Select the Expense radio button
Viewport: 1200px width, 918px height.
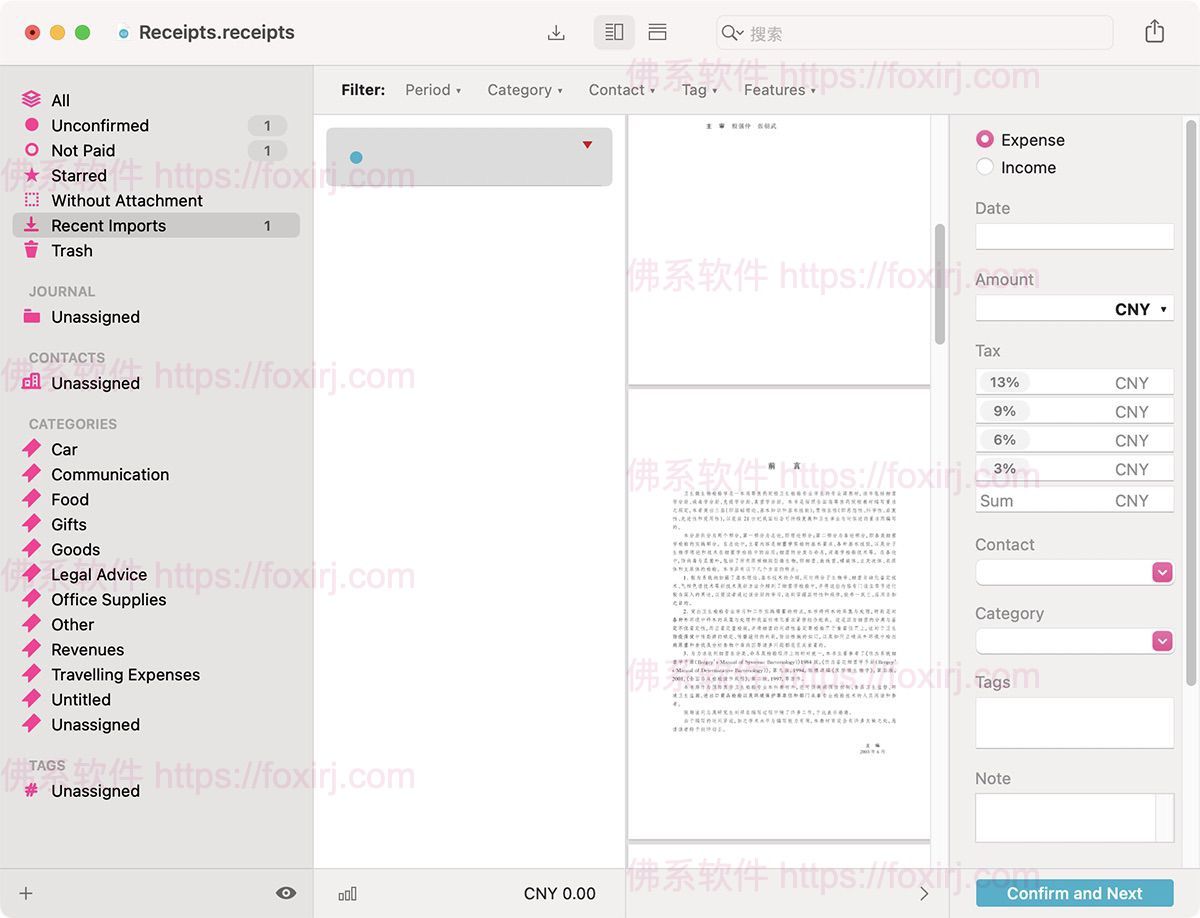point(985,140)
